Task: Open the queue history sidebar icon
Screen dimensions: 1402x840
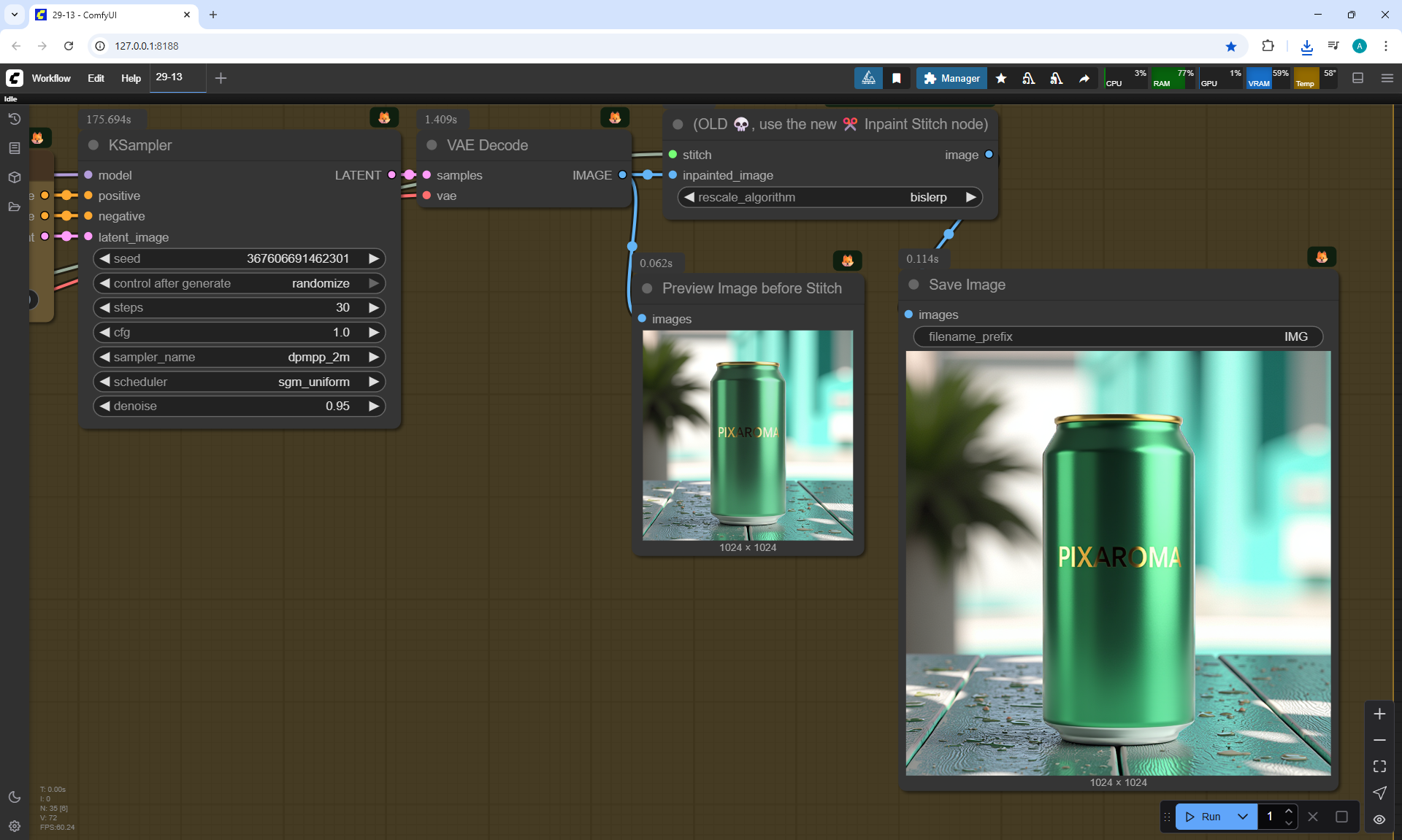Action: pos(14,119)
